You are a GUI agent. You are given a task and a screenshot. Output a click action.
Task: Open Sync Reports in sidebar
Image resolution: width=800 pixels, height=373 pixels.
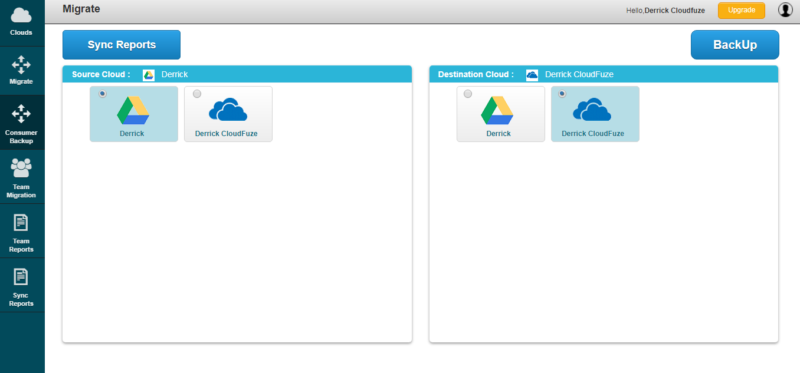(21, 285)
